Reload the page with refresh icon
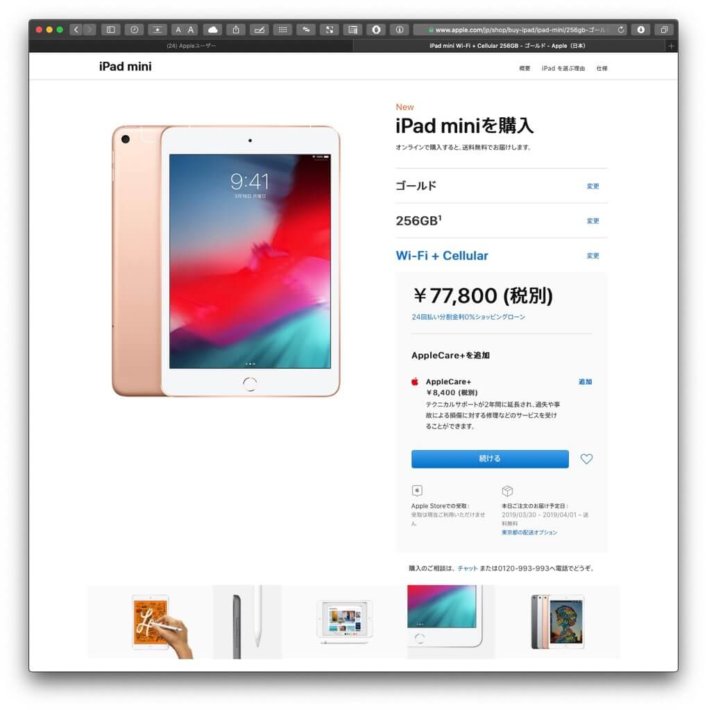 pos(620,30)
